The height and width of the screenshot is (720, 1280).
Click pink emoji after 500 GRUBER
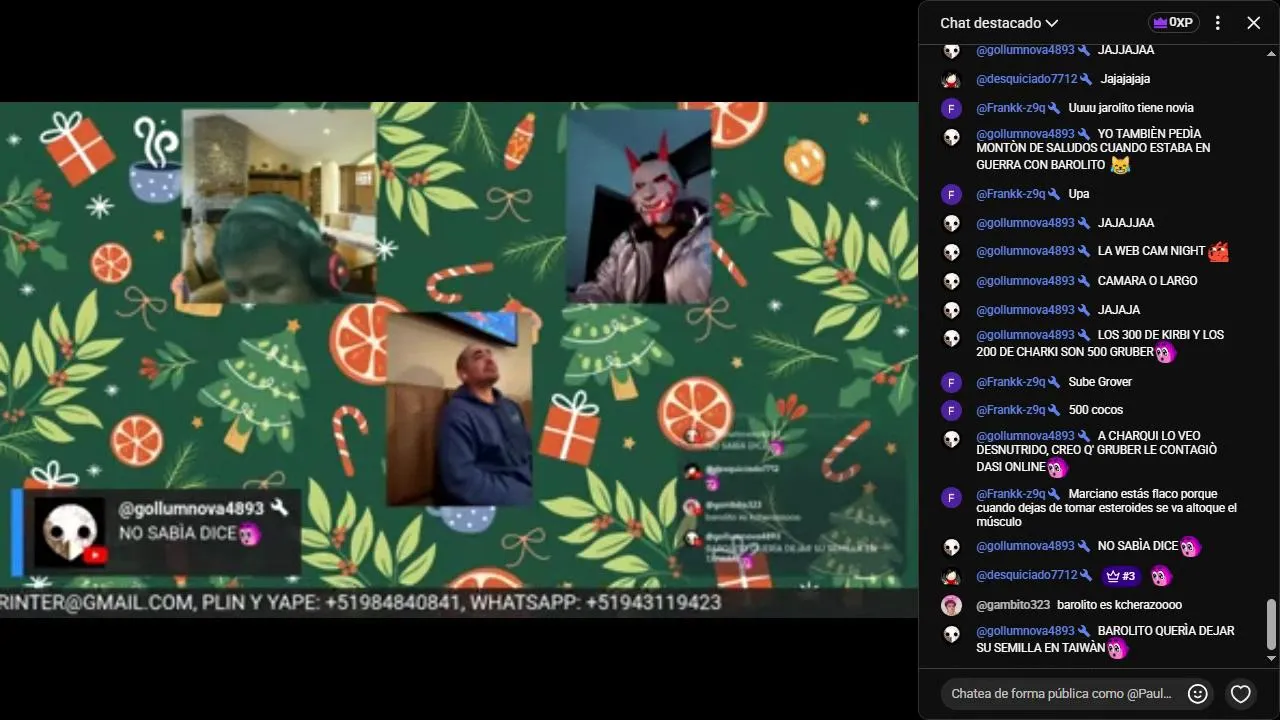[x=1165, y=353]
